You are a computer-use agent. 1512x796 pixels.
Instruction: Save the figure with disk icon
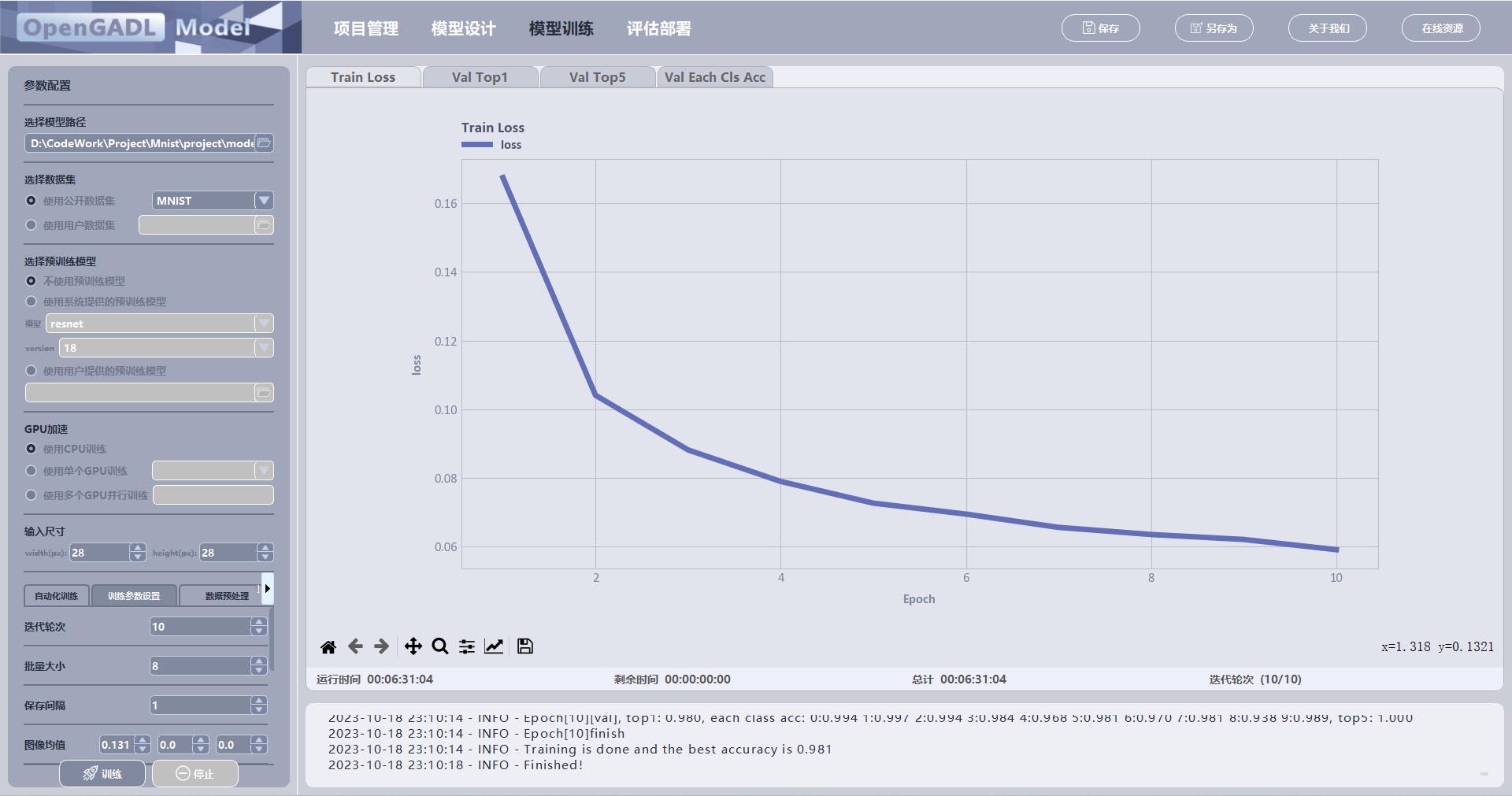tap(525, 646)
